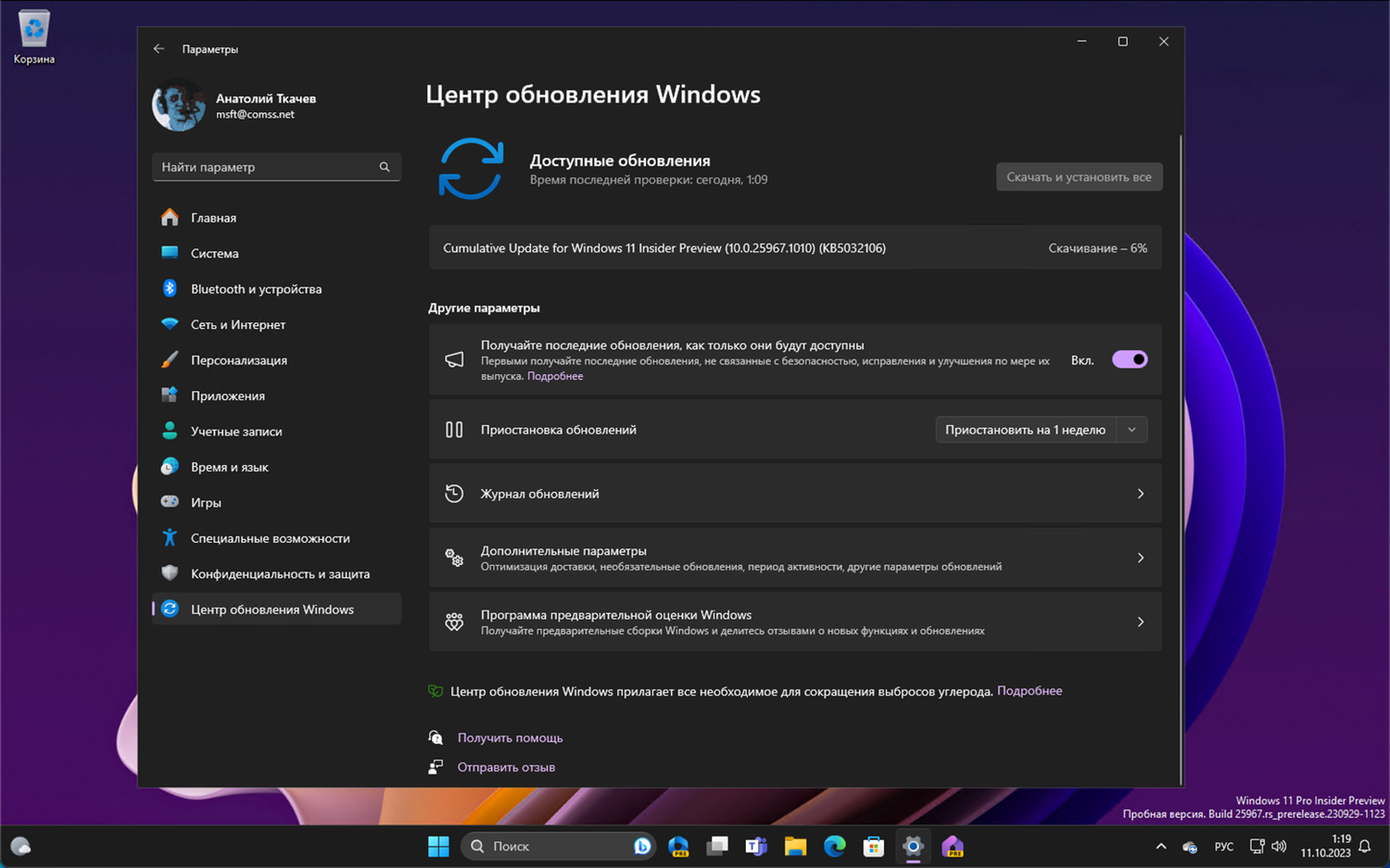Open Bluetooth и устройства section
The width and height of the screenshot is (1390, 868).
(x=276, y=289)
